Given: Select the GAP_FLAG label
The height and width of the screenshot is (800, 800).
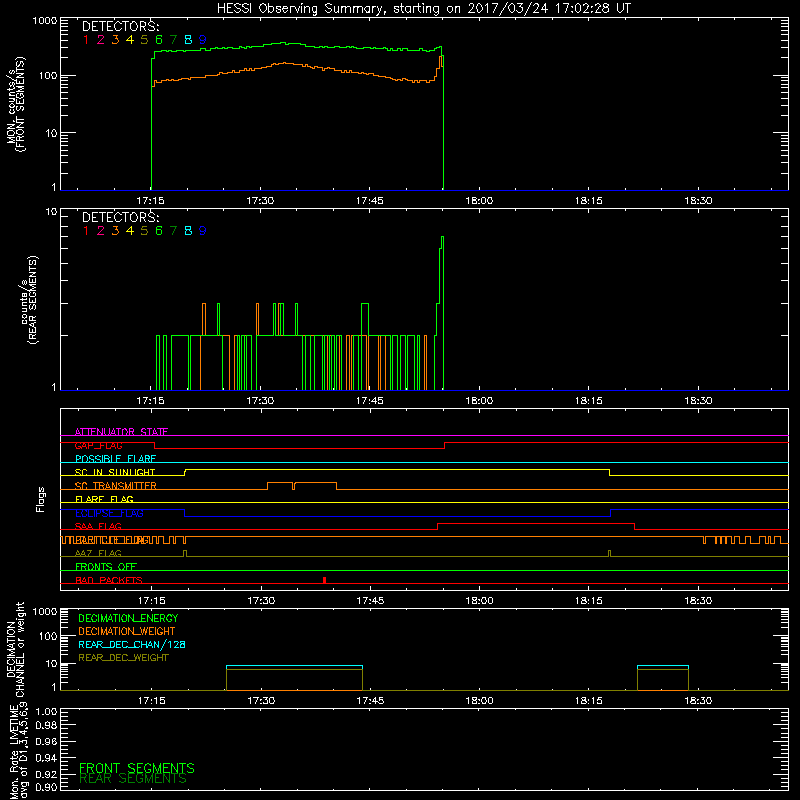Looking at the screenshot, I should coord(98,445).
